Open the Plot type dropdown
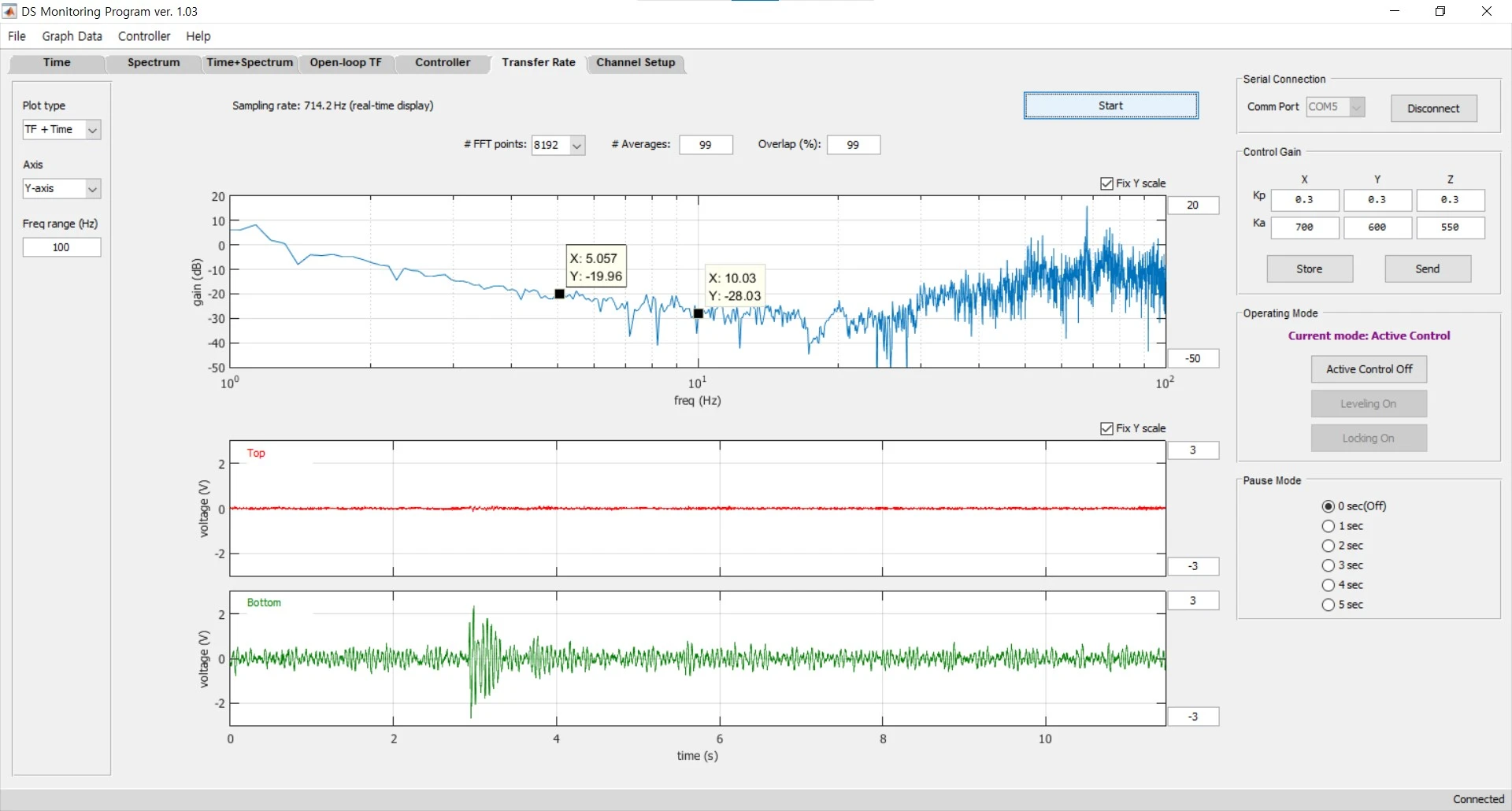 point(61,129)
